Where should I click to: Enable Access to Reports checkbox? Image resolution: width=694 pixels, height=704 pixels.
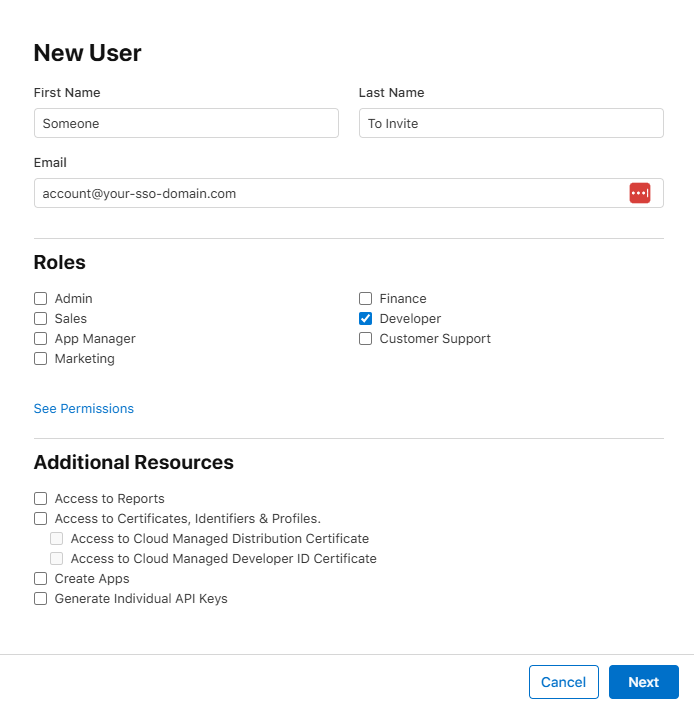click(41, 499)
